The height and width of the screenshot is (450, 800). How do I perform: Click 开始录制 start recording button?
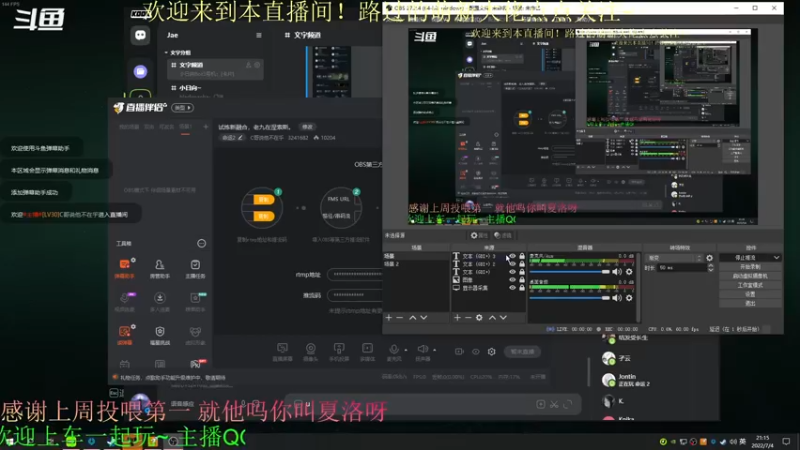click(x=750, y=267)
